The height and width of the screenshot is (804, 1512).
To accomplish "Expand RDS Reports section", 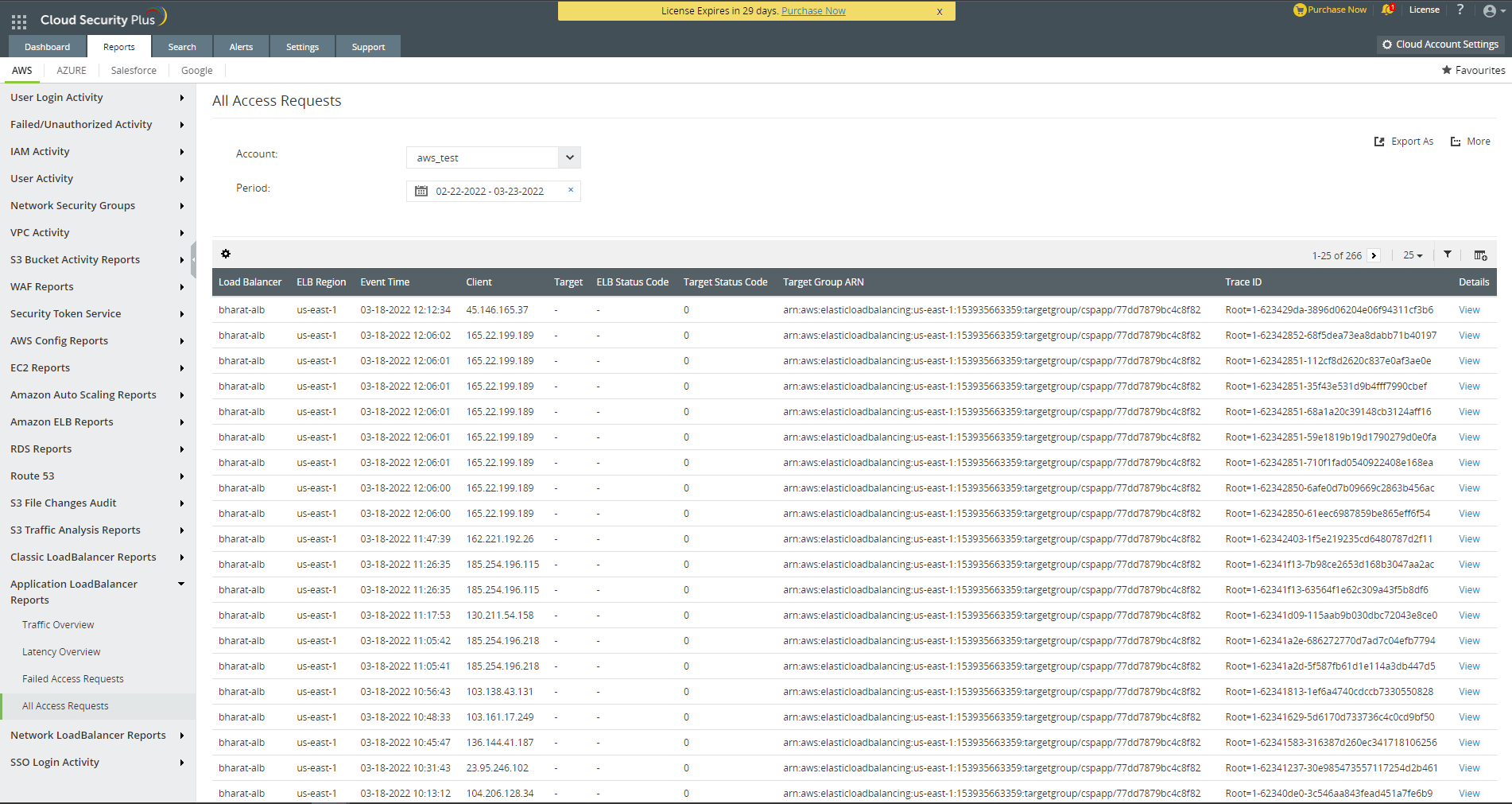I will pos(98,449).
